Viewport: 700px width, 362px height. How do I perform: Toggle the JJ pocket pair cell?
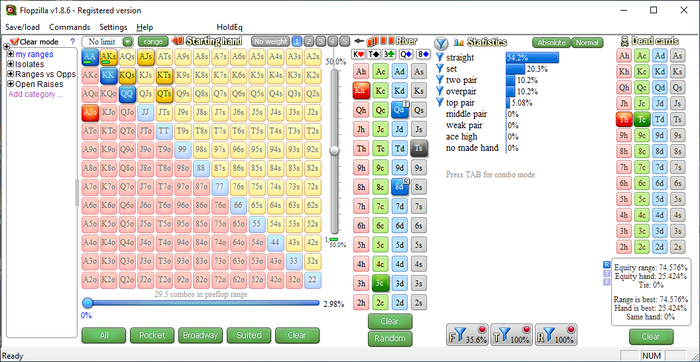pos(146,113)
